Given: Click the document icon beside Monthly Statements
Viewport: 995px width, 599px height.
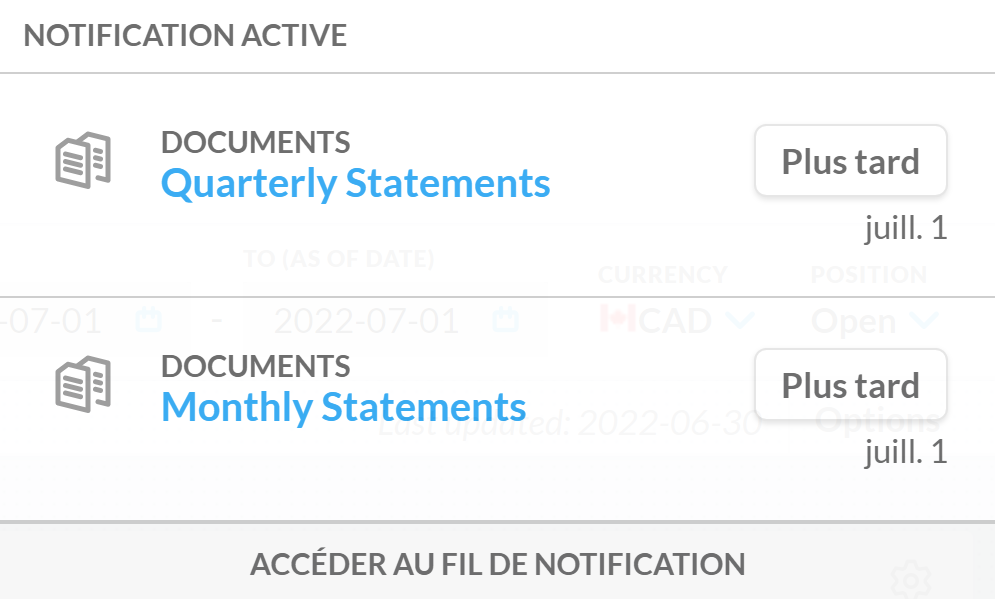Looking at the screenshot, I should click(82, 384).
